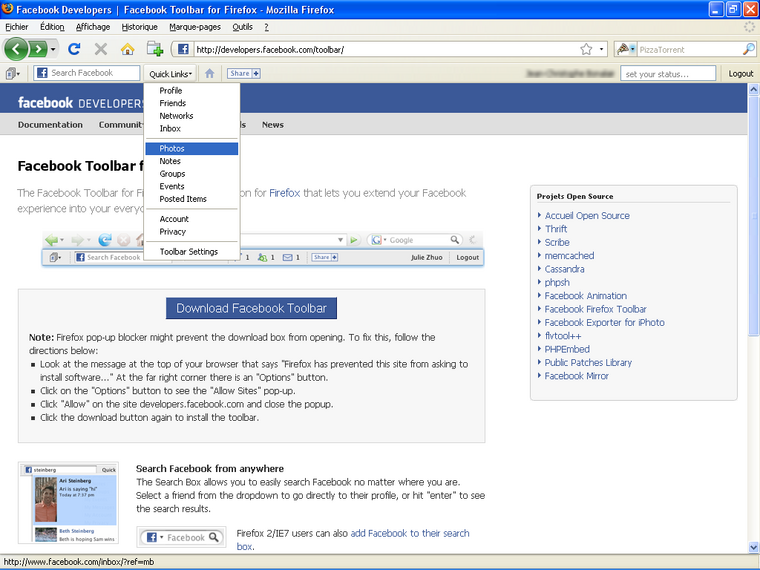Click the Logout toolbar button
The image size is (760, 570).
tap(741, 74)
